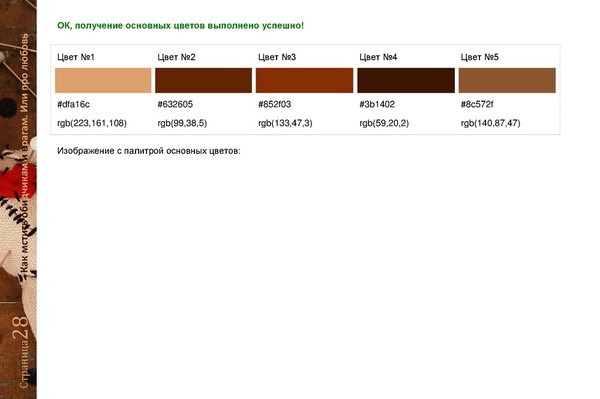Select the rgb(140,87,47) value
The width and height of the screenshot is (600, 399).
[491, 123]
